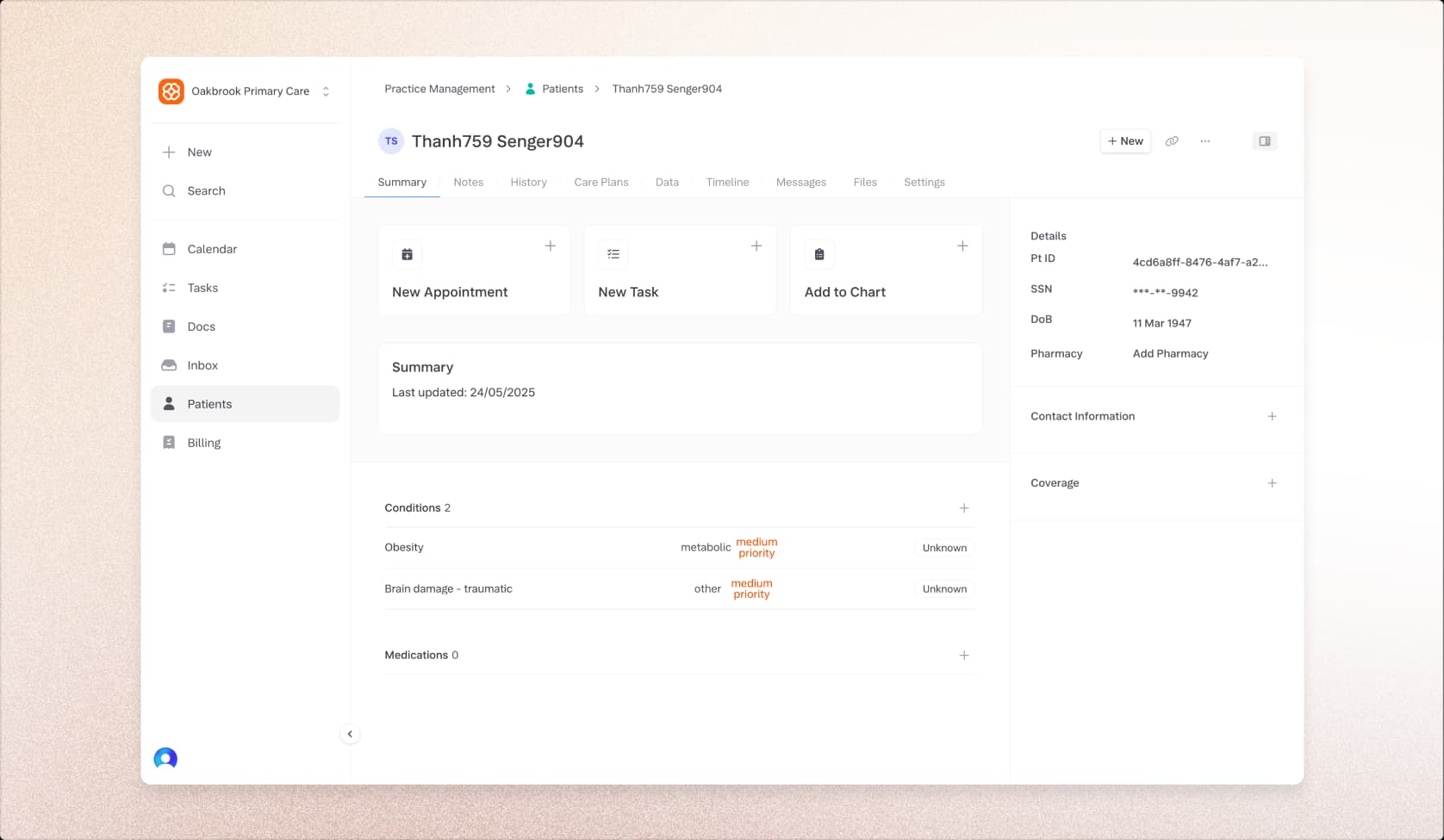
Task: Click the Unknown status badge for Obesity
Action: click(944, 548)
